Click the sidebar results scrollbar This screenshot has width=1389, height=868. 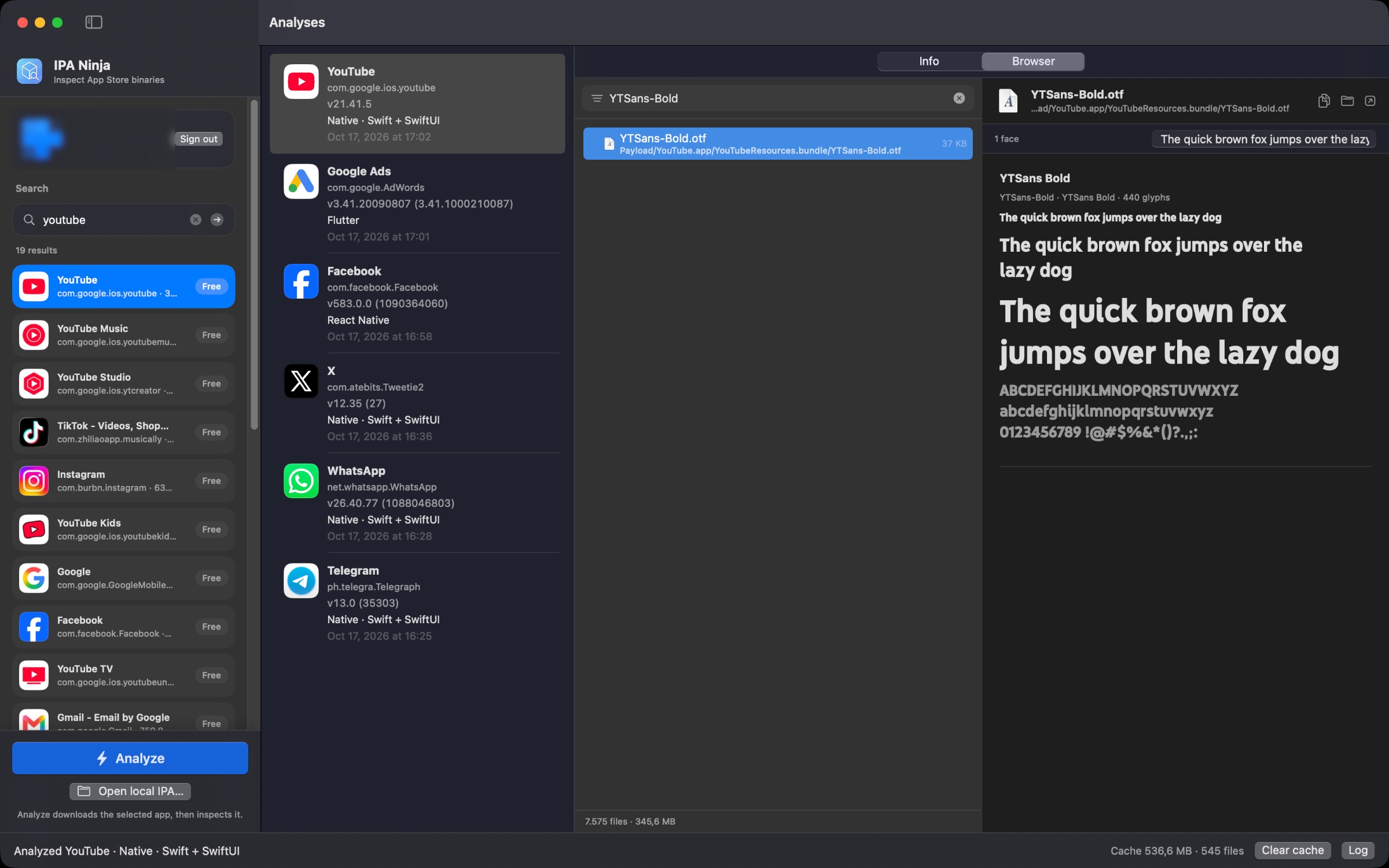tap(254, 265)
